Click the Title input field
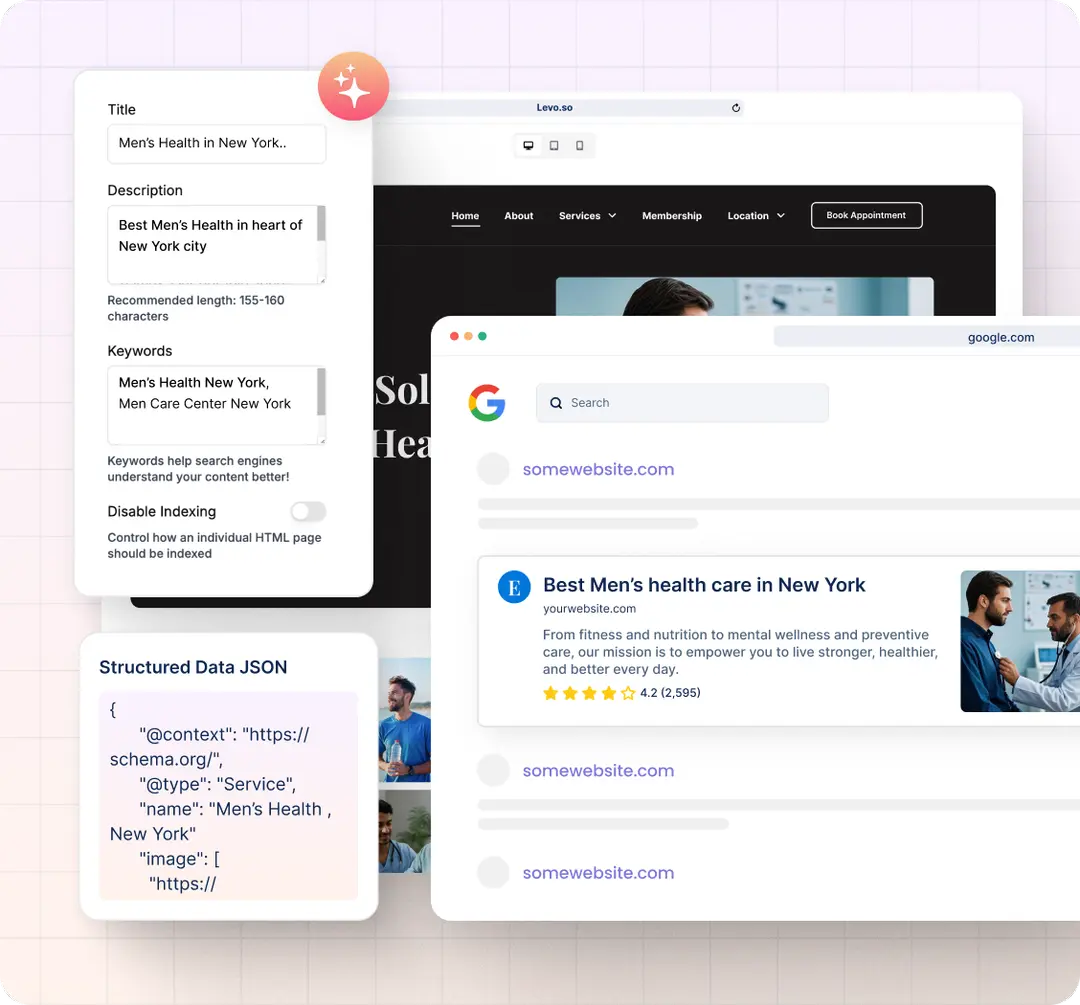Screen dimensions: 1080x1005 216,143
